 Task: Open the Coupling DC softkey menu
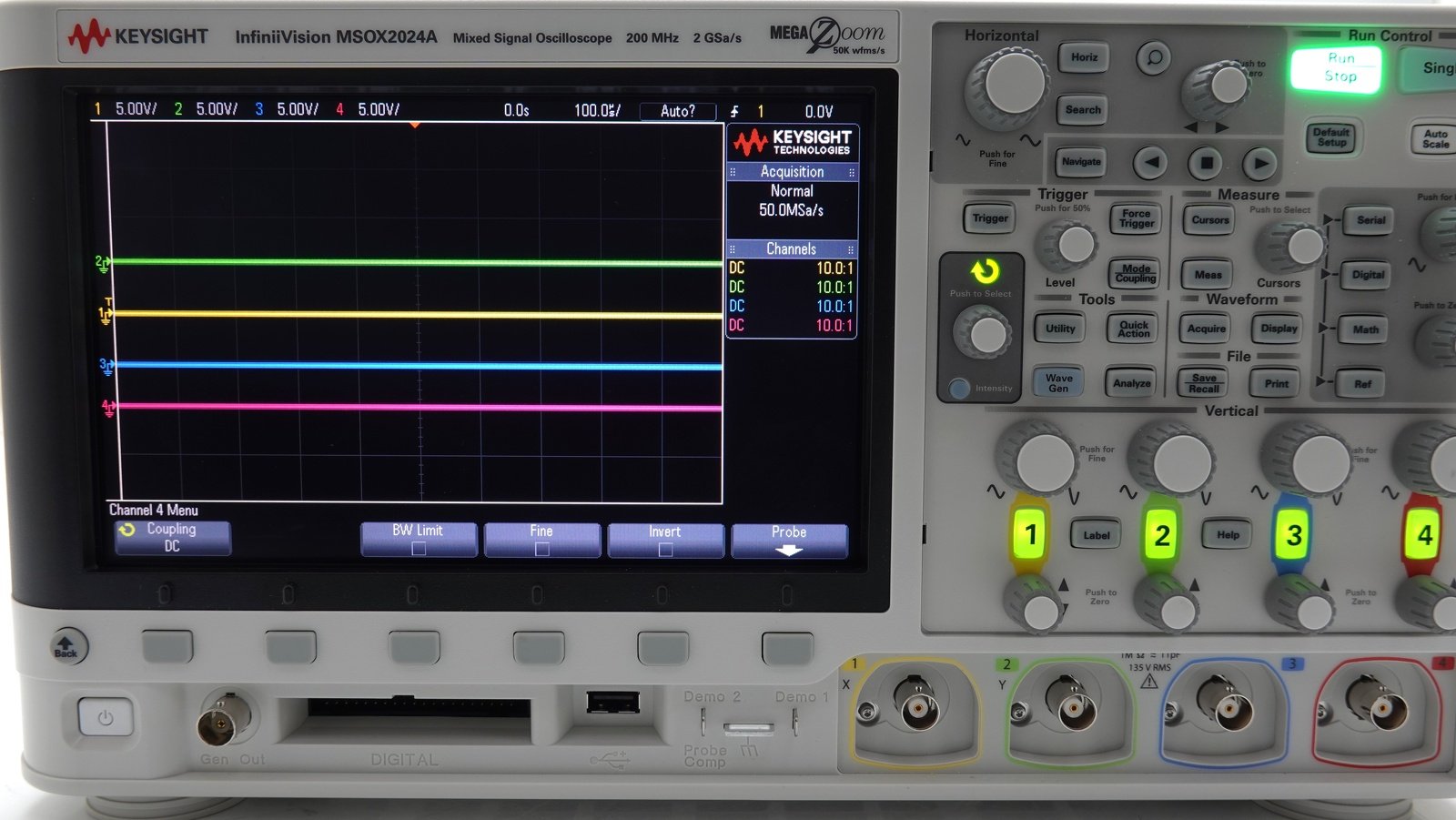172,538
